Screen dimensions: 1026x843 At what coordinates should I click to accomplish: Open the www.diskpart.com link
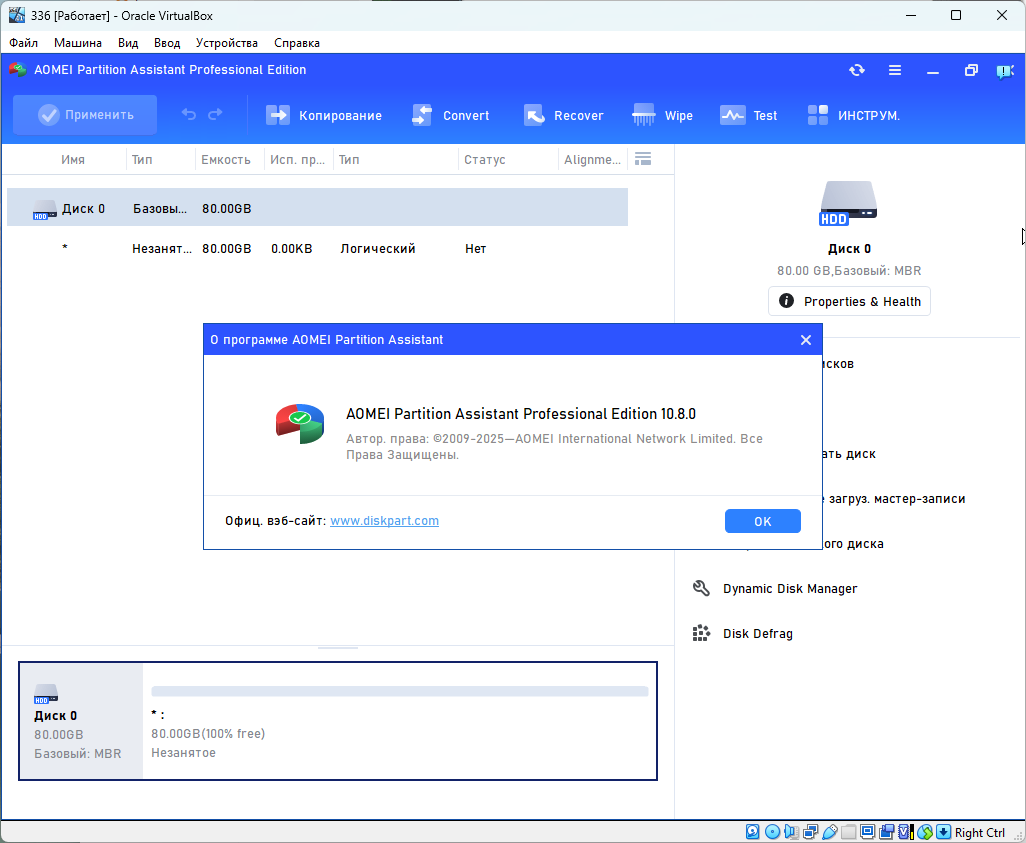coord(384,521)
